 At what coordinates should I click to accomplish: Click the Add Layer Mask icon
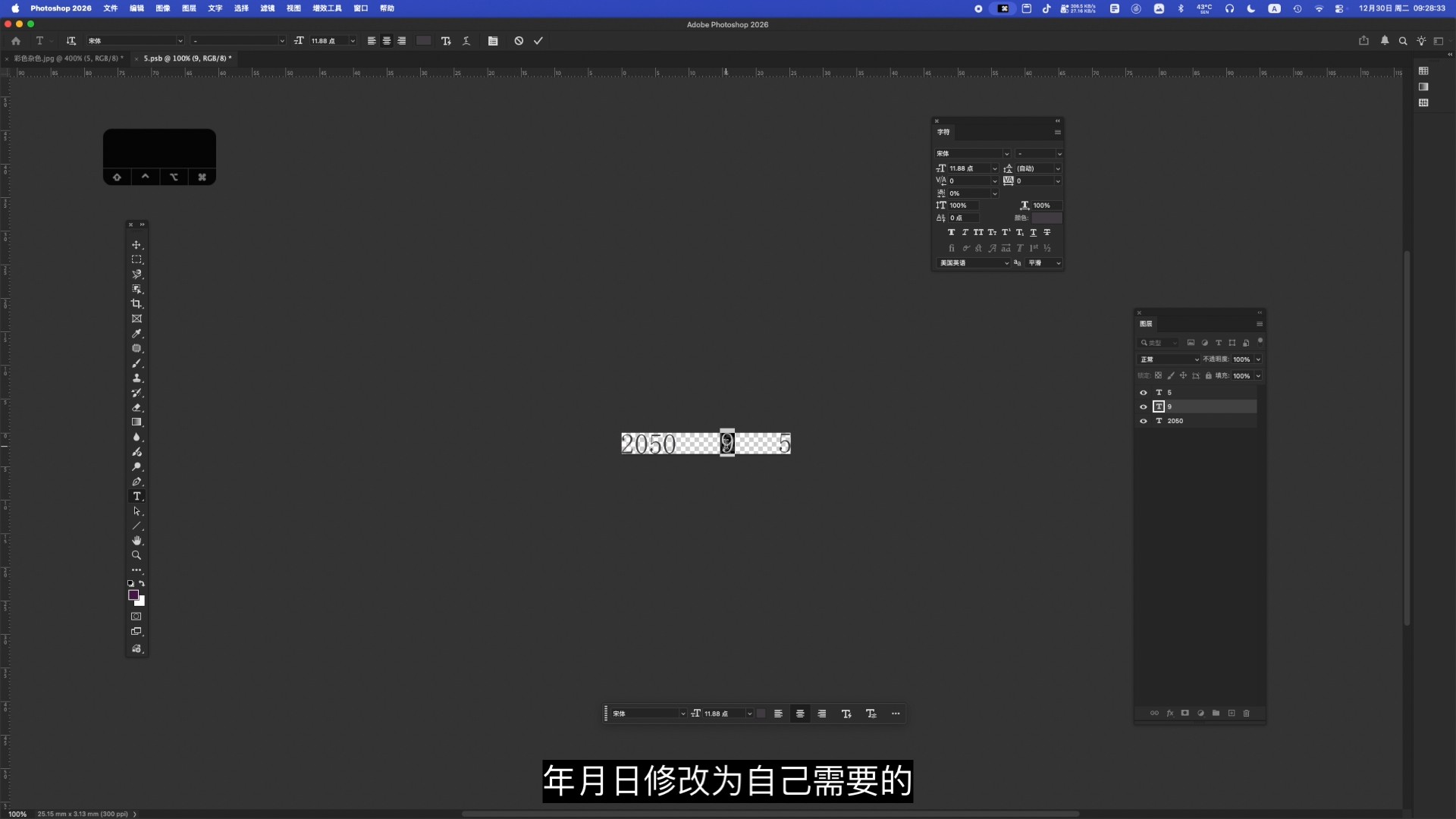coord(1185,714)
